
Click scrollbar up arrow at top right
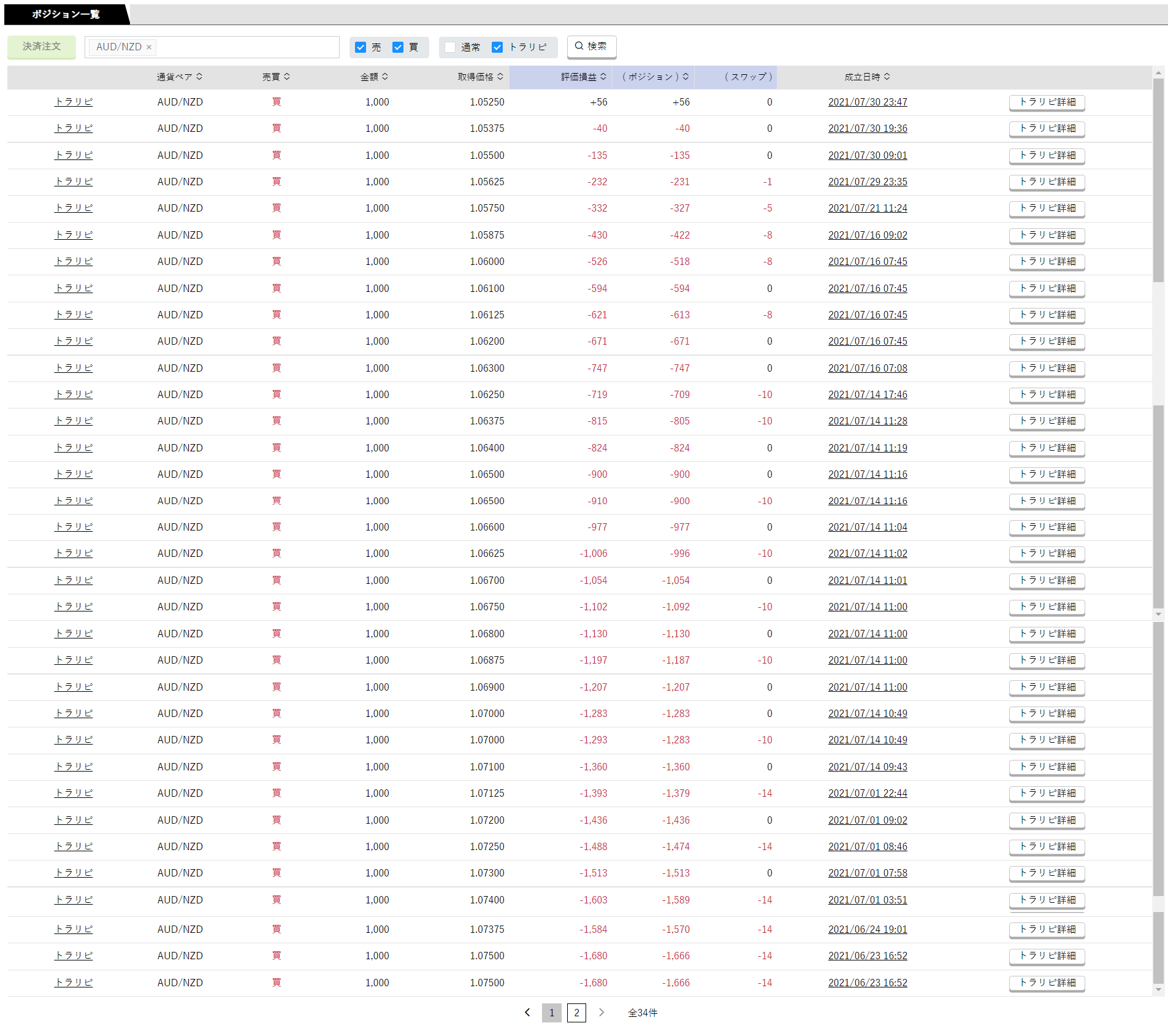[1158, 73]
